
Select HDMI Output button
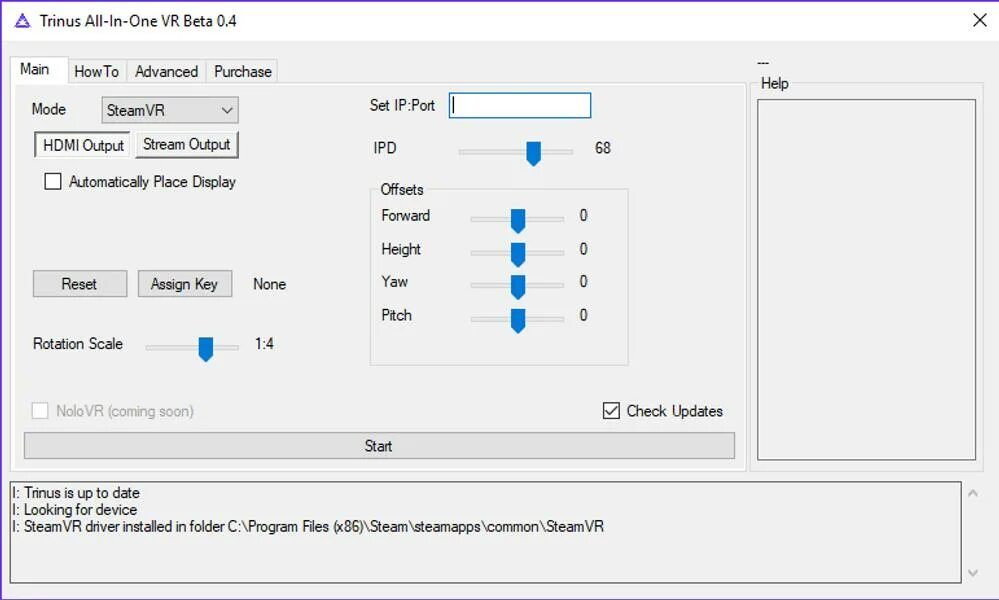[x=83, y=145]
